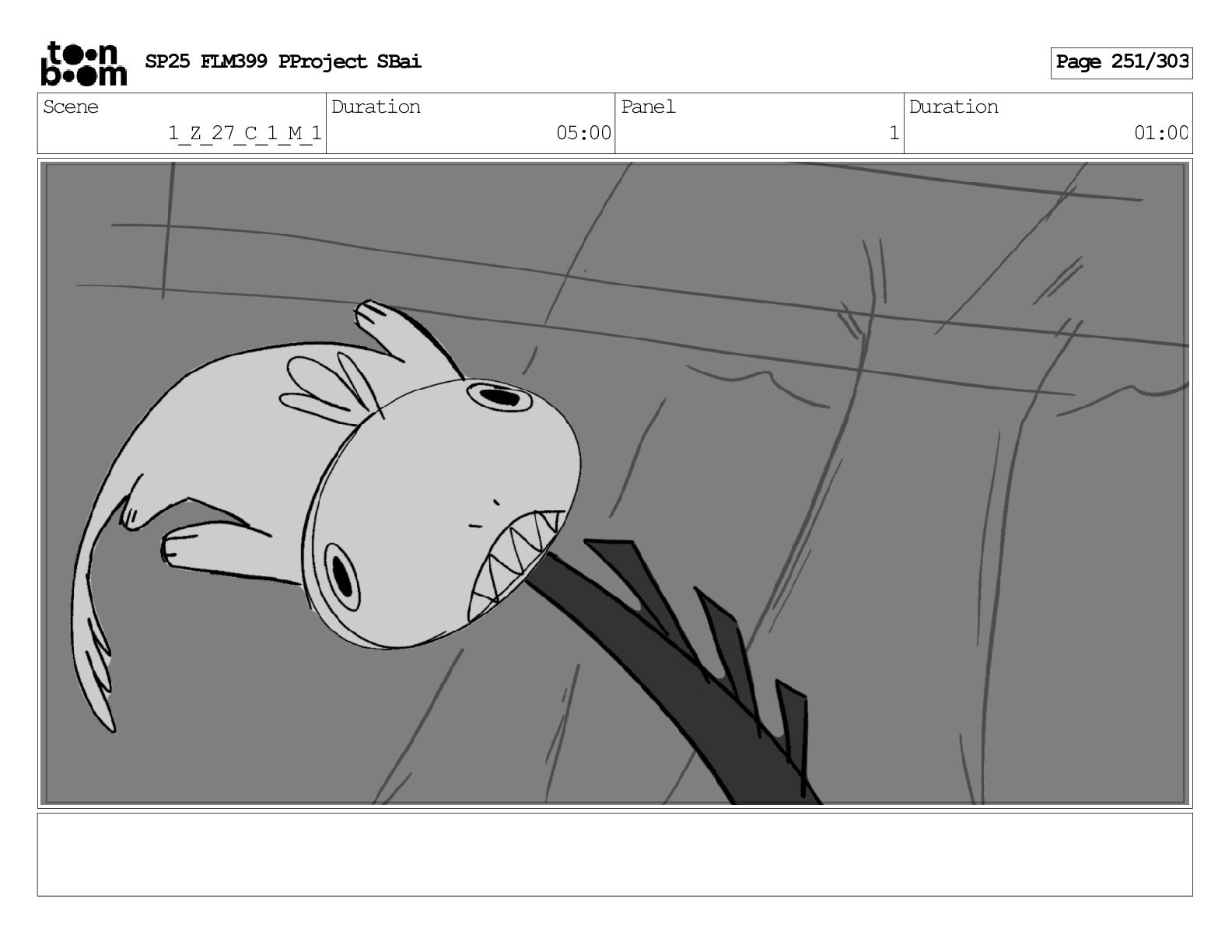Screen dimensions: 1232x952
Task: Select scene name '1_Z_27_C_1_M_1'
Action: click(245, 133)
